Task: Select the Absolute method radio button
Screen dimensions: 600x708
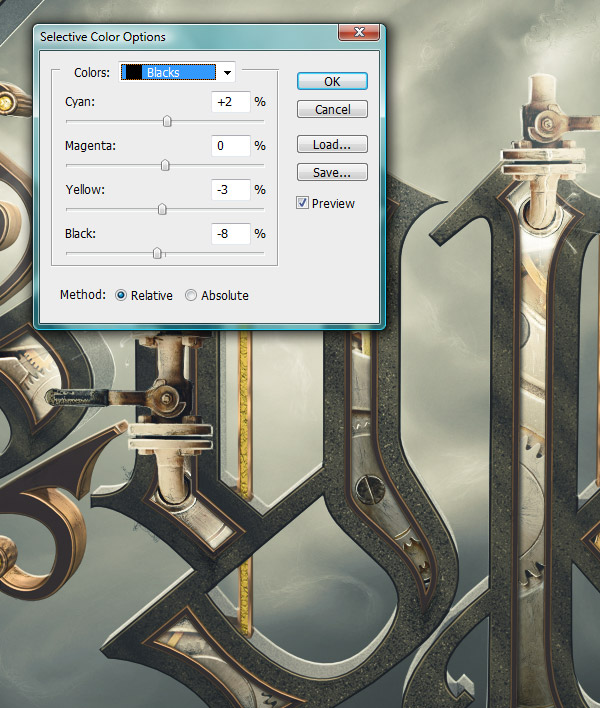Action: 191,295
